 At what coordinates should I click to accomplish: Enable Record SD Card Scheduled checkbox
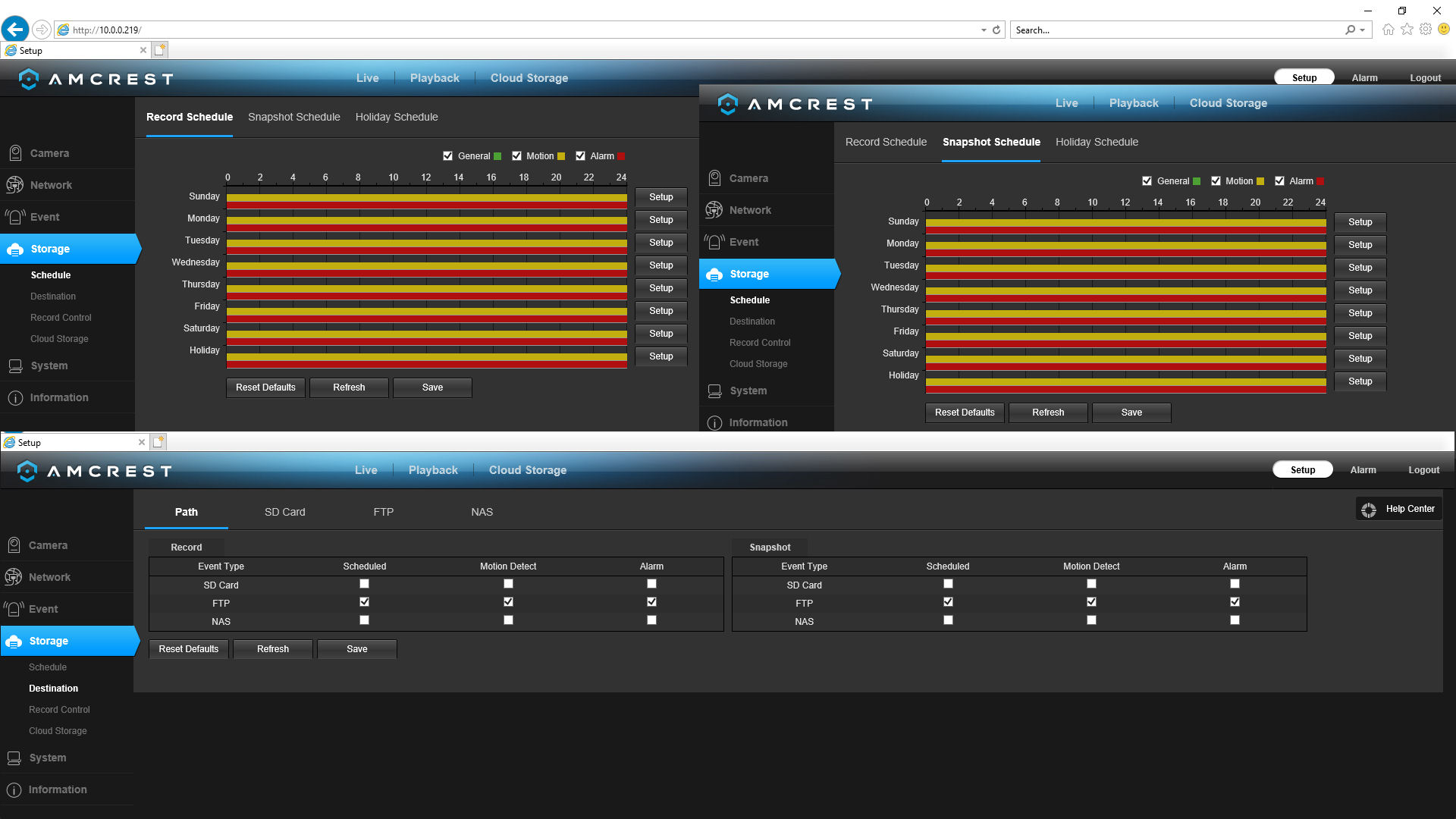364,584
